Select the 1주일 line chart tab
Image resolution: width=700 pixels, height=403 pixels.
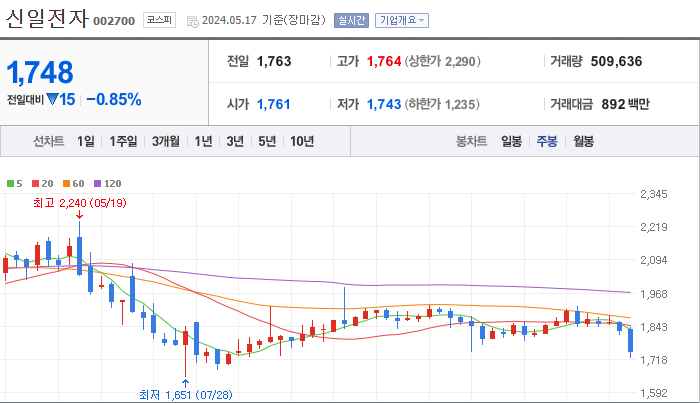pyautogui.click(x=123, y=141)
